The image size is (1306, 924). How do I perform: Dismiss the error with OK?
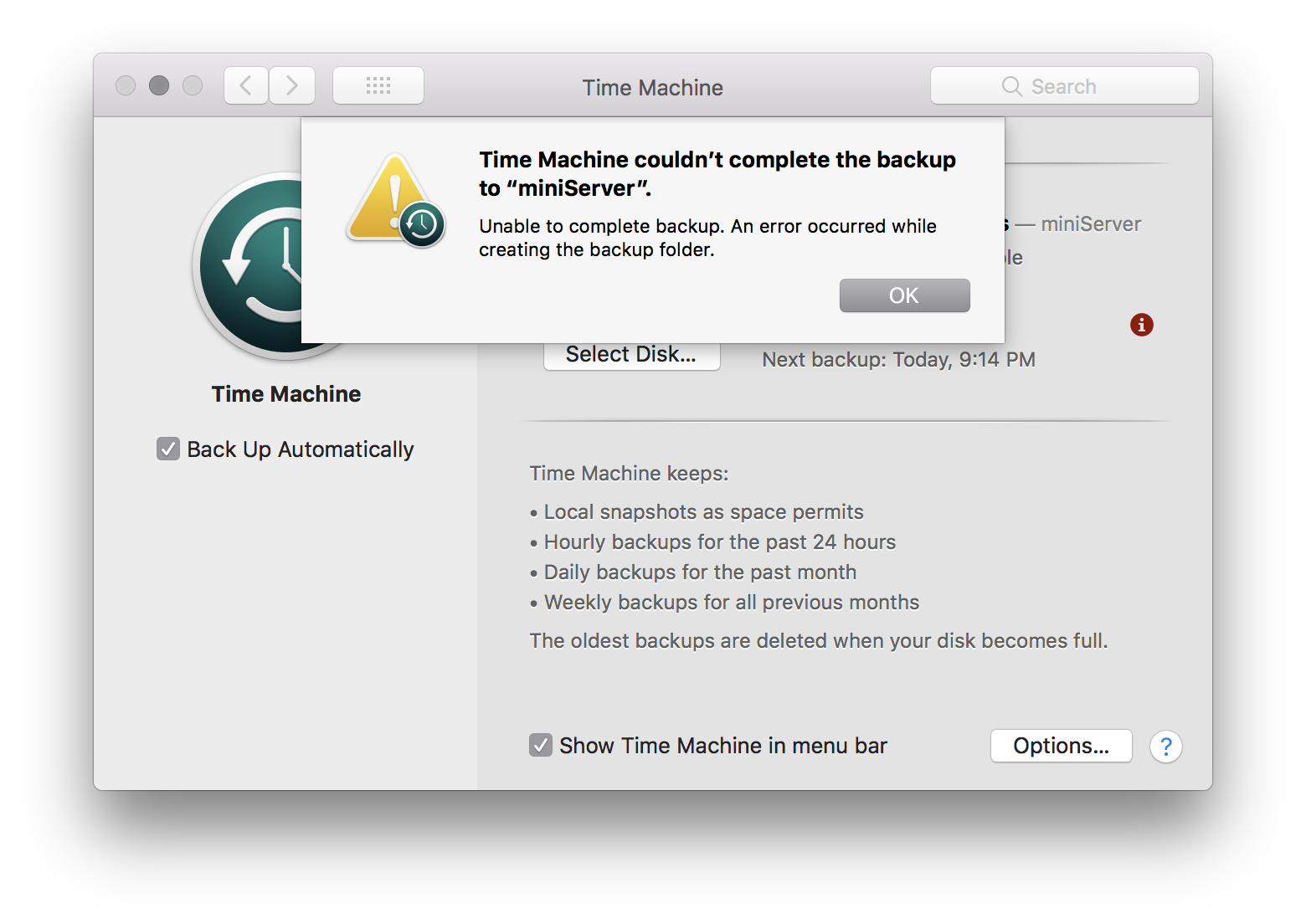[x=904, y=295]
